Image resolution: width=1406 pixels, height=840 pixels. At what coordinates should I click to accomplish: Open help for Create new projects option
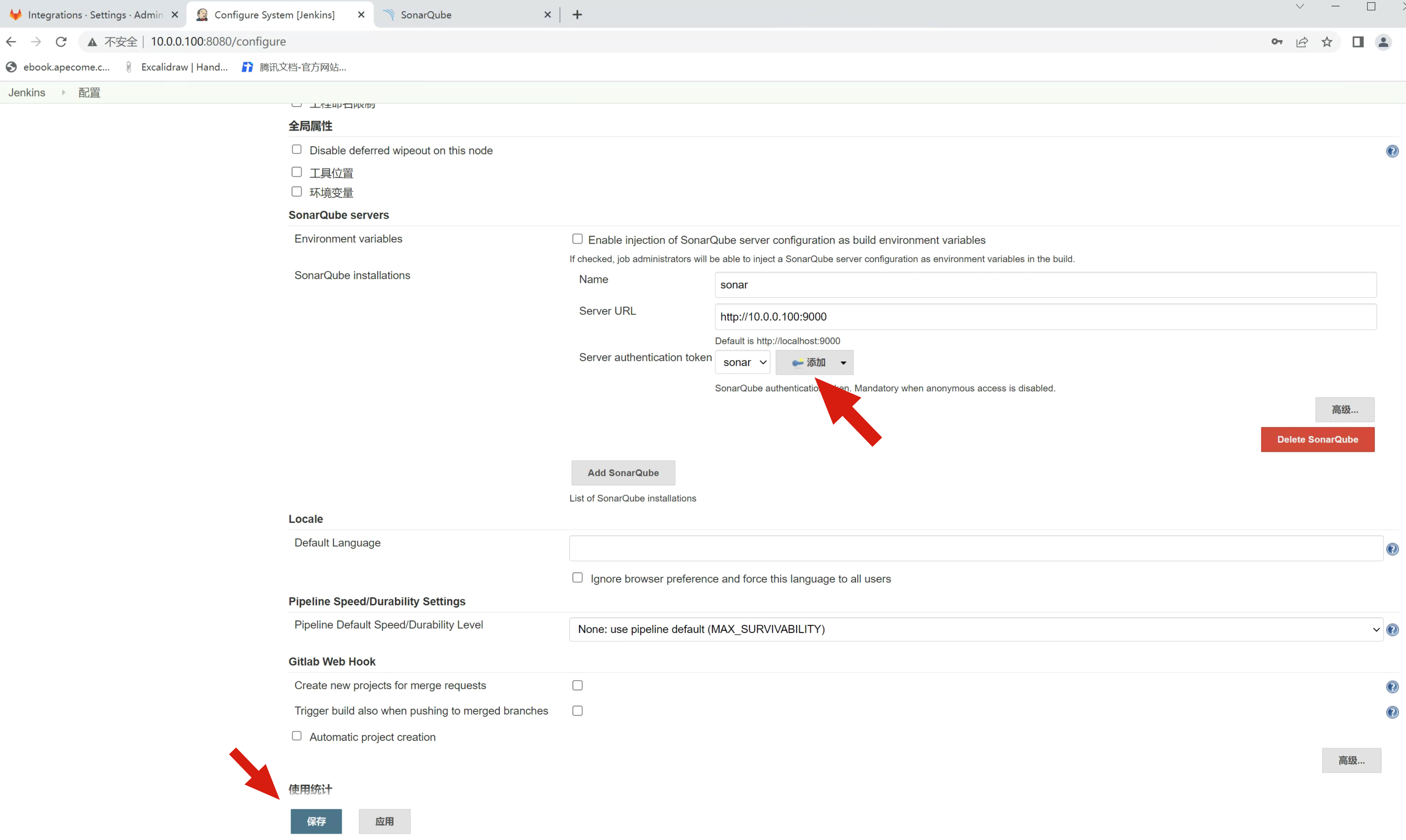[1392, 686]
